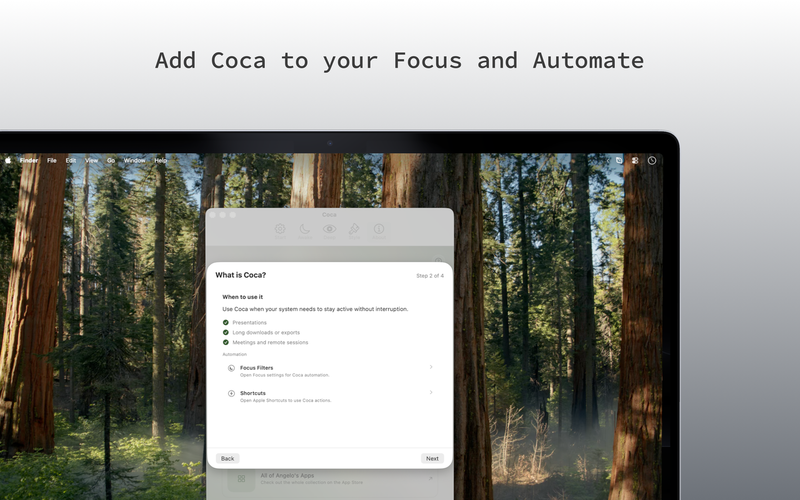Click the Presentations green checkmark

[x=226, y=322]
